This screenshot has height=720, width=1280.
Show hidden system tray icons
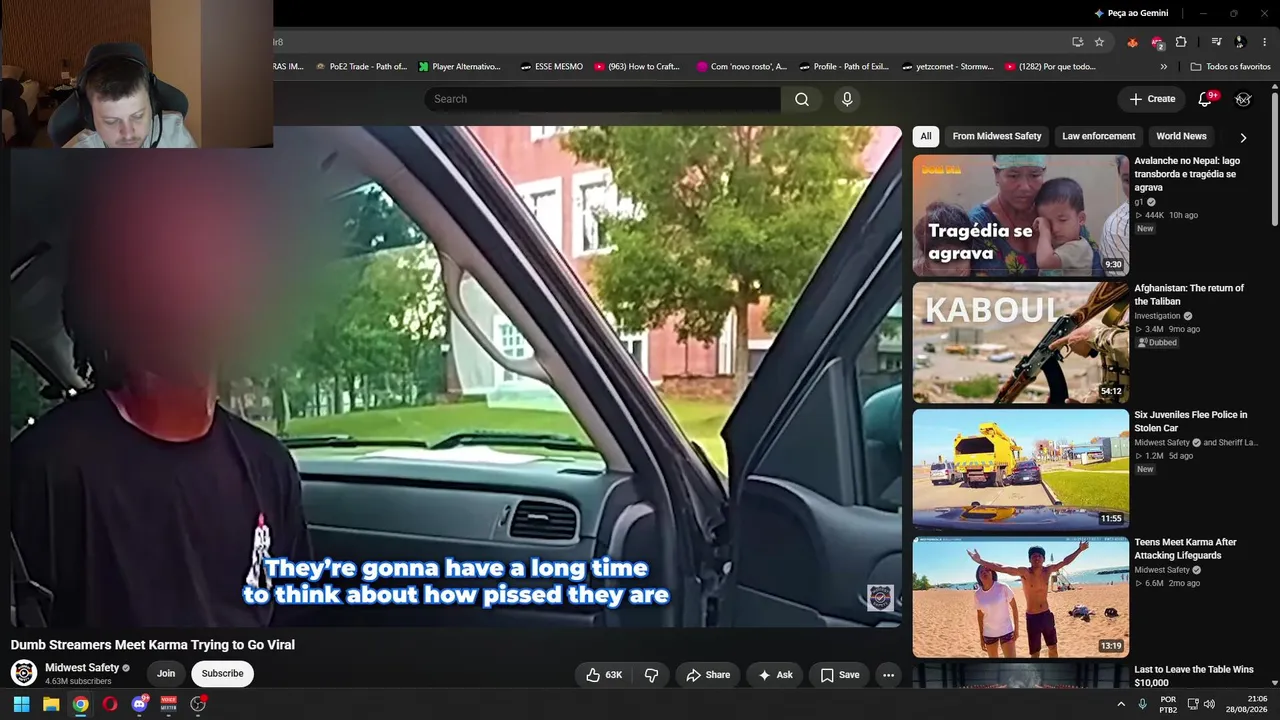point(1120,704)
